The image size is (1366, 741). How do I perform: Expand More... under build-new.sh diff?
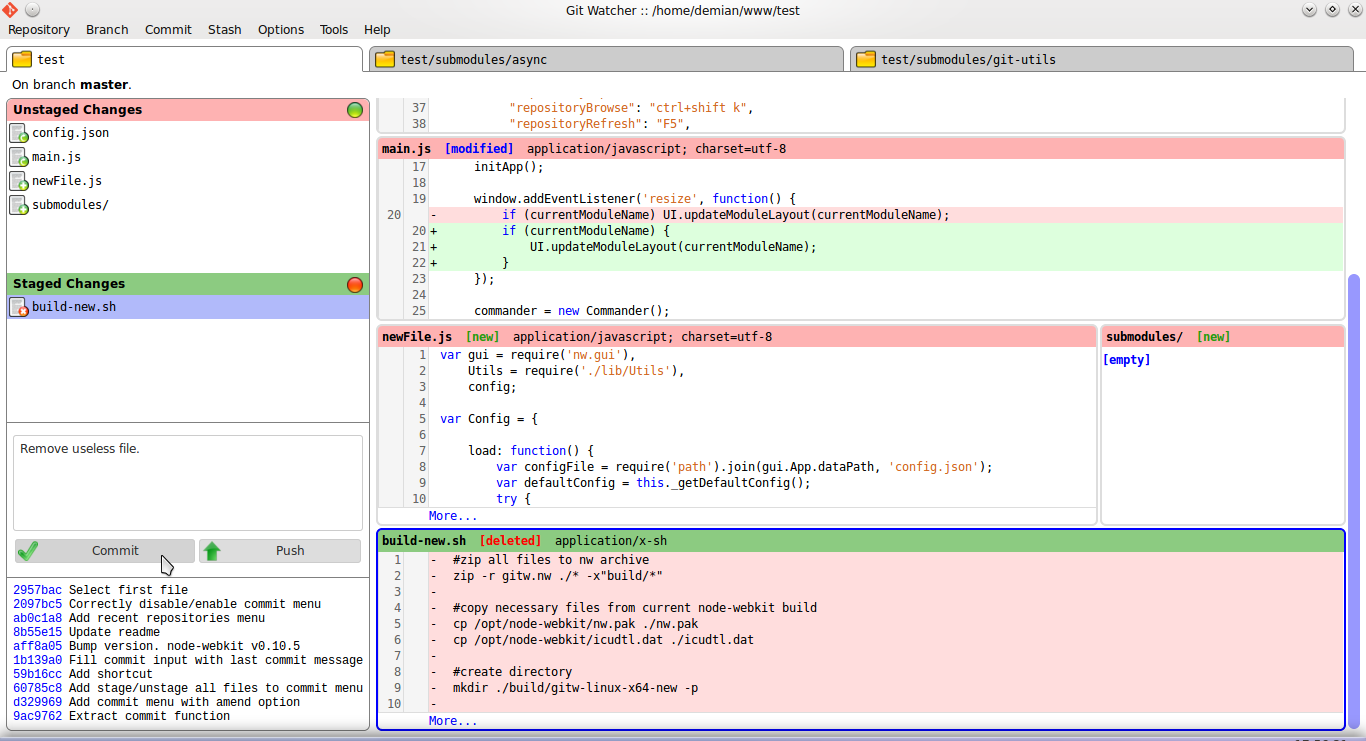tap(453, 721)
